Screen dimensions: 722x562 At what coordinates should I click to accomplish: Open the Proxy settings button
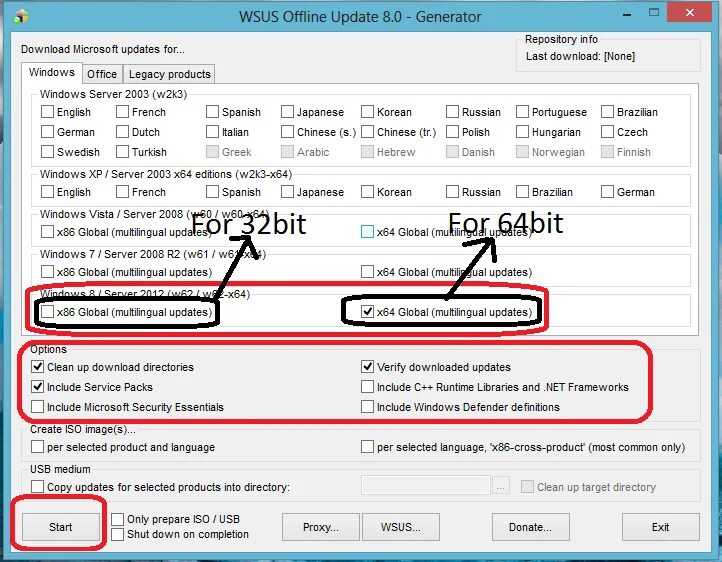(x=320, y=527)
